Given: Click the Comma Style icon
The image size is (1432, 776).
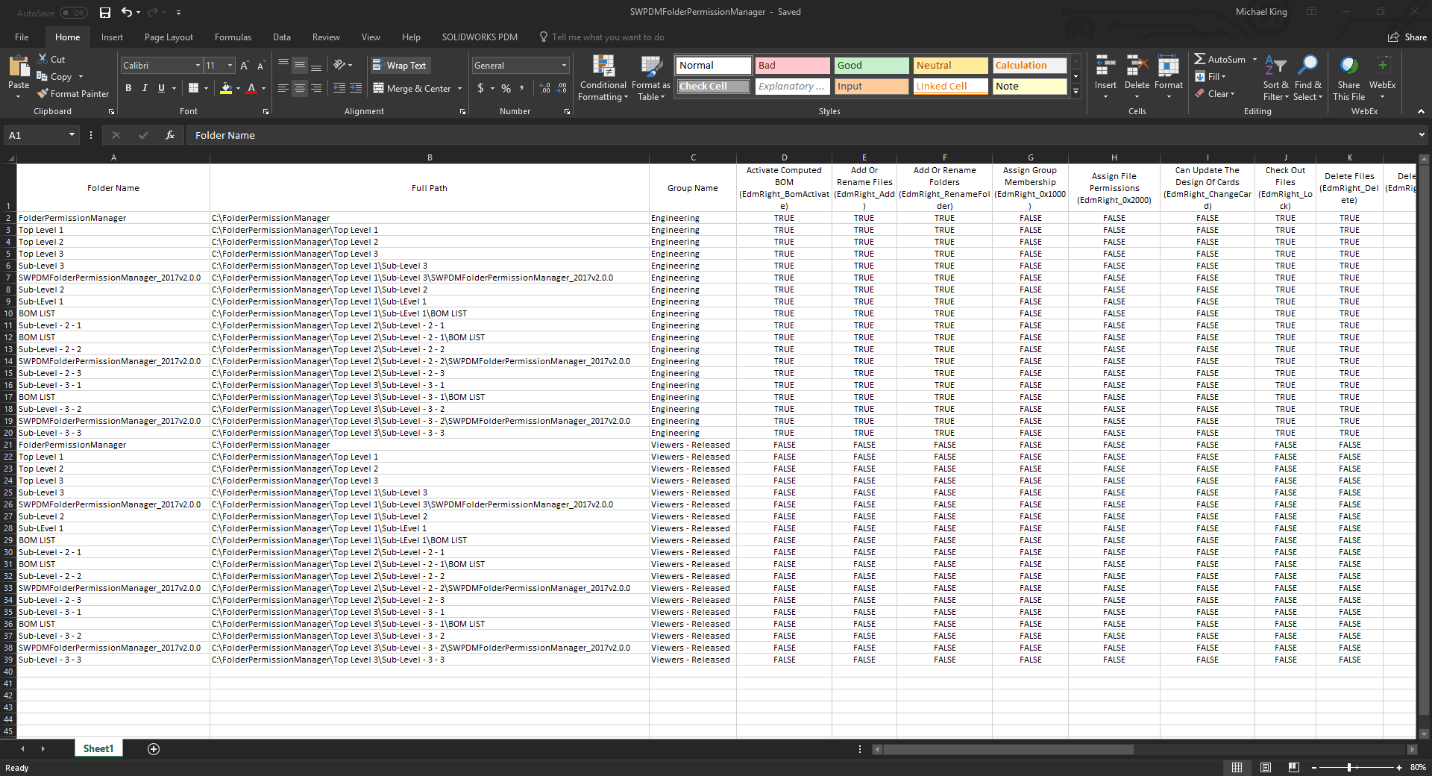Looking at the screenshot, I should (521, 88).
